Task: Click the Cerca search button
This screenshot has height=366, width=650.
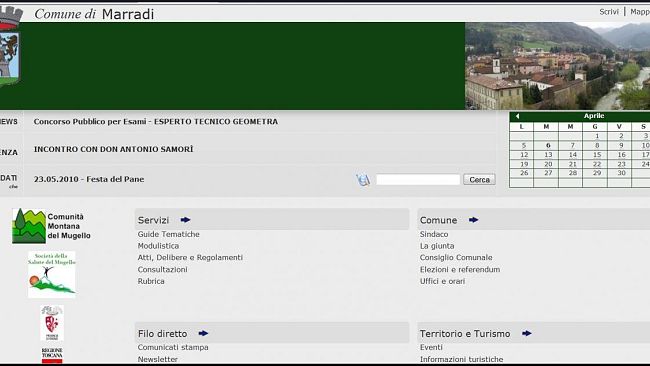Action: [x=479, y=179]
